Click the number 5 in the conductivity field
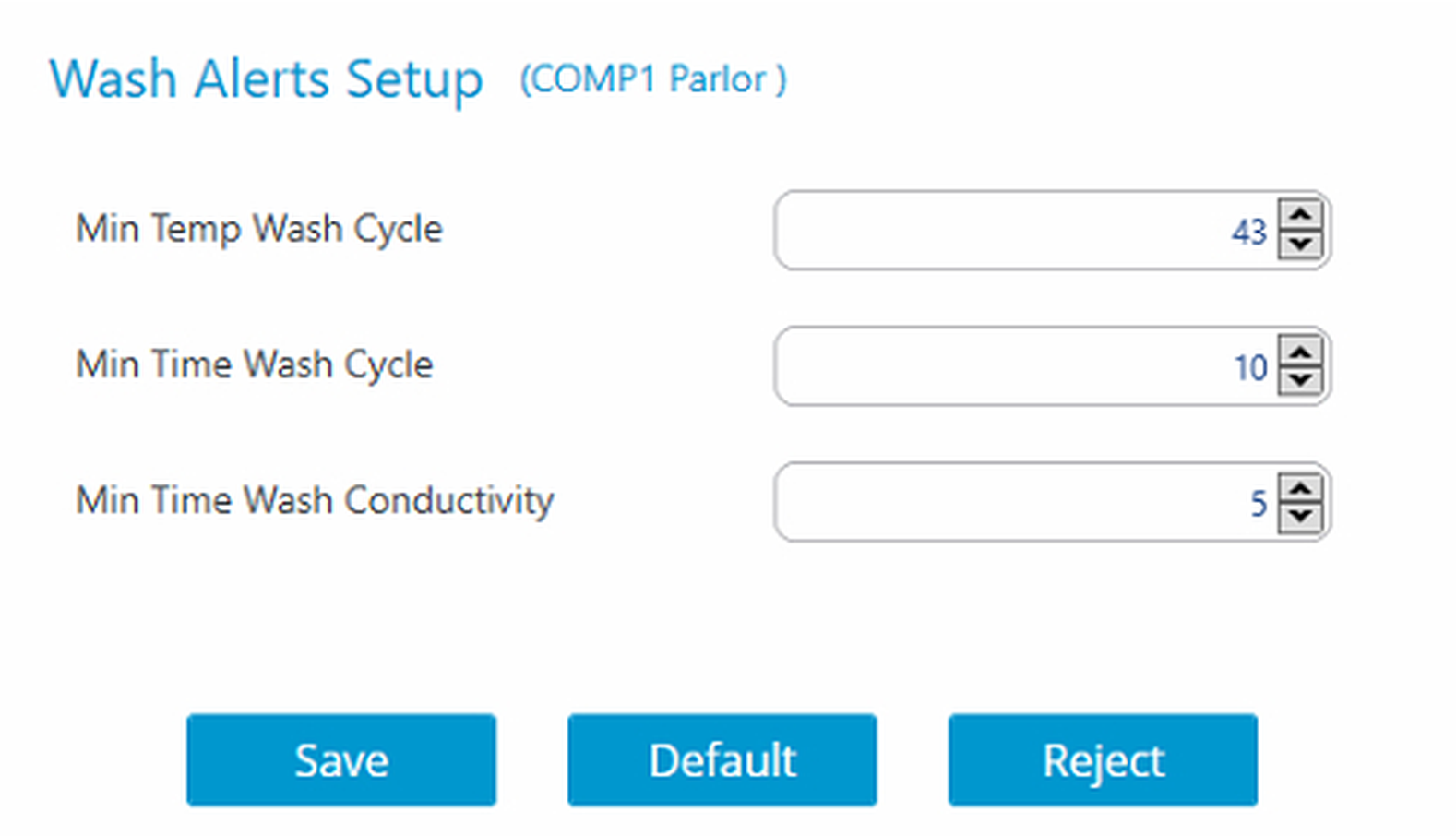The width and height of the screenshot is (1456, 836). [1259, 503]
